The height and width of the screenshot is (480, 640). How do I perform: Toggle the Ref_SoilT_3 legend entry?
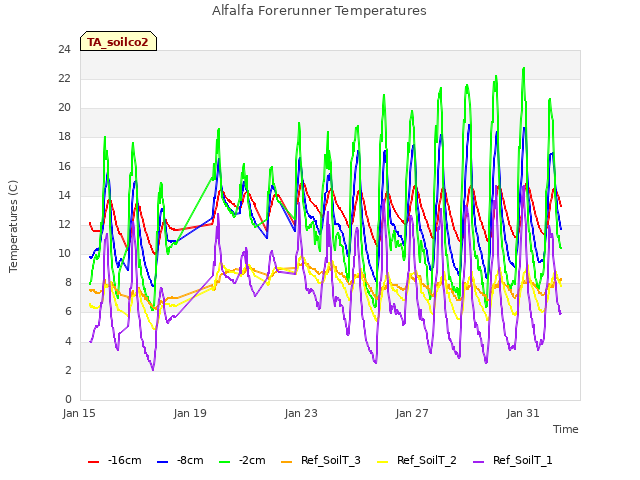[321, 460]
